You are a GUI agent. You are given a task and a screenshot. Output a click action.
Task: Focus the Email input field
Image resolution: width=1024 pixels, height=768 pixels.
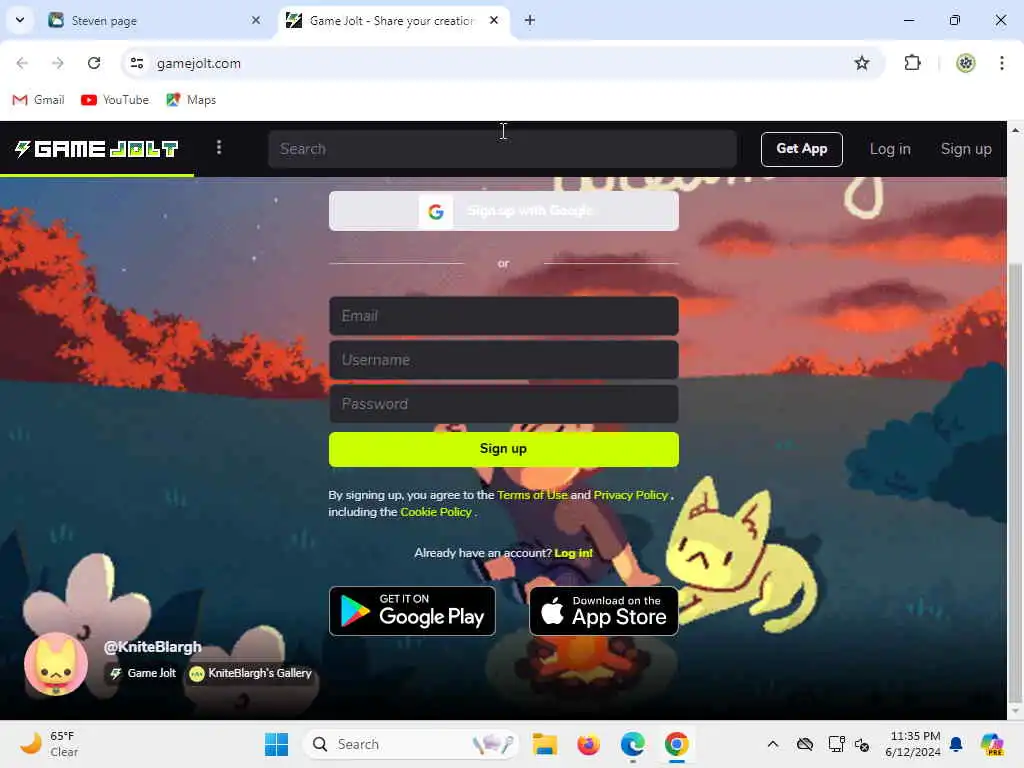pyautogui.click(x=504, y=316)
